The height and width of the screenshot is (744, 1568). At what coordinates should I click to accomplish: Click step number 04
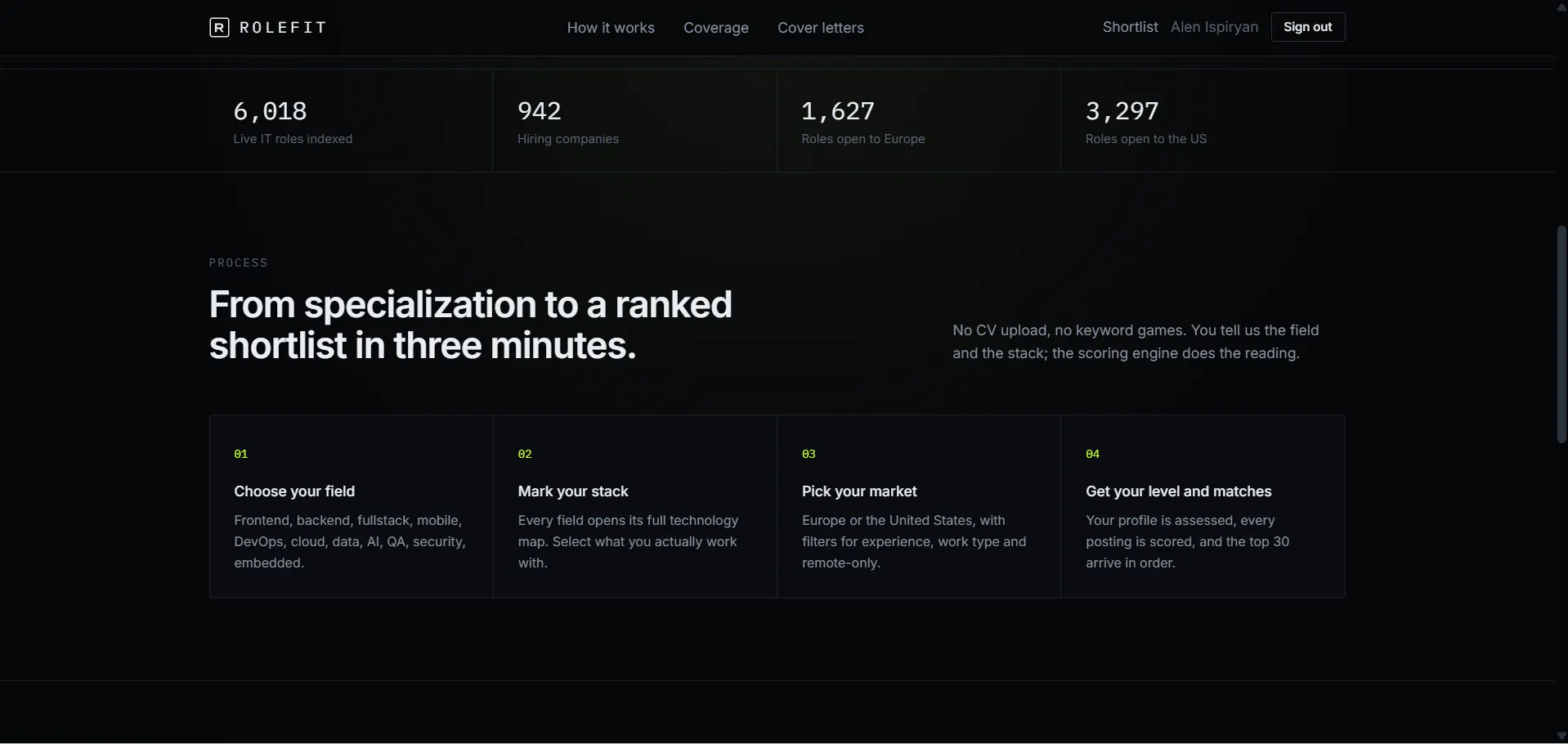[1092, 454]
